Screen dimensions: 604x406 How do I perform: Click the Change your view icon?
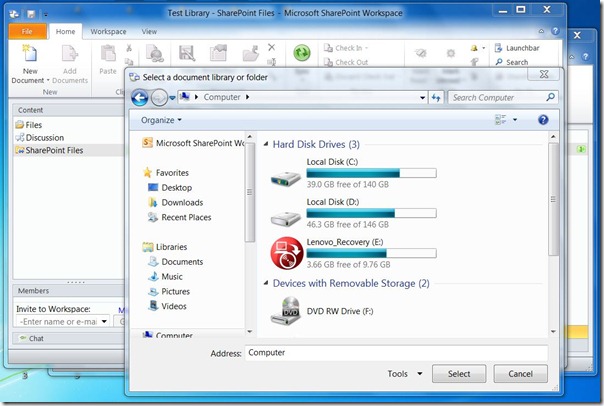(x=500, y=120)
